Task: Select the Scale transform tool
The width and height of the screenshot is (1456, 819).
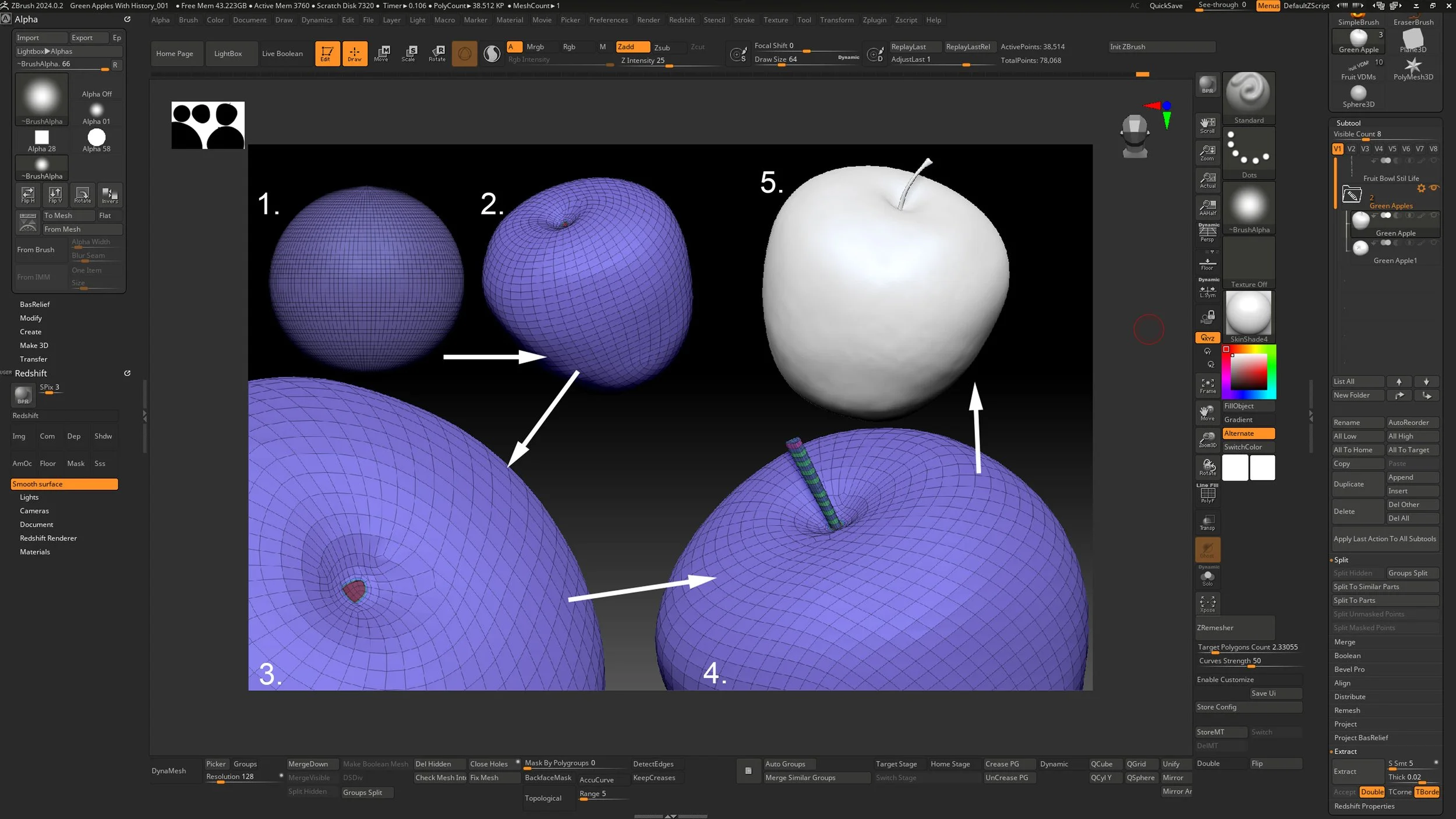Action: pyautogui.click(x=409, y=53)
